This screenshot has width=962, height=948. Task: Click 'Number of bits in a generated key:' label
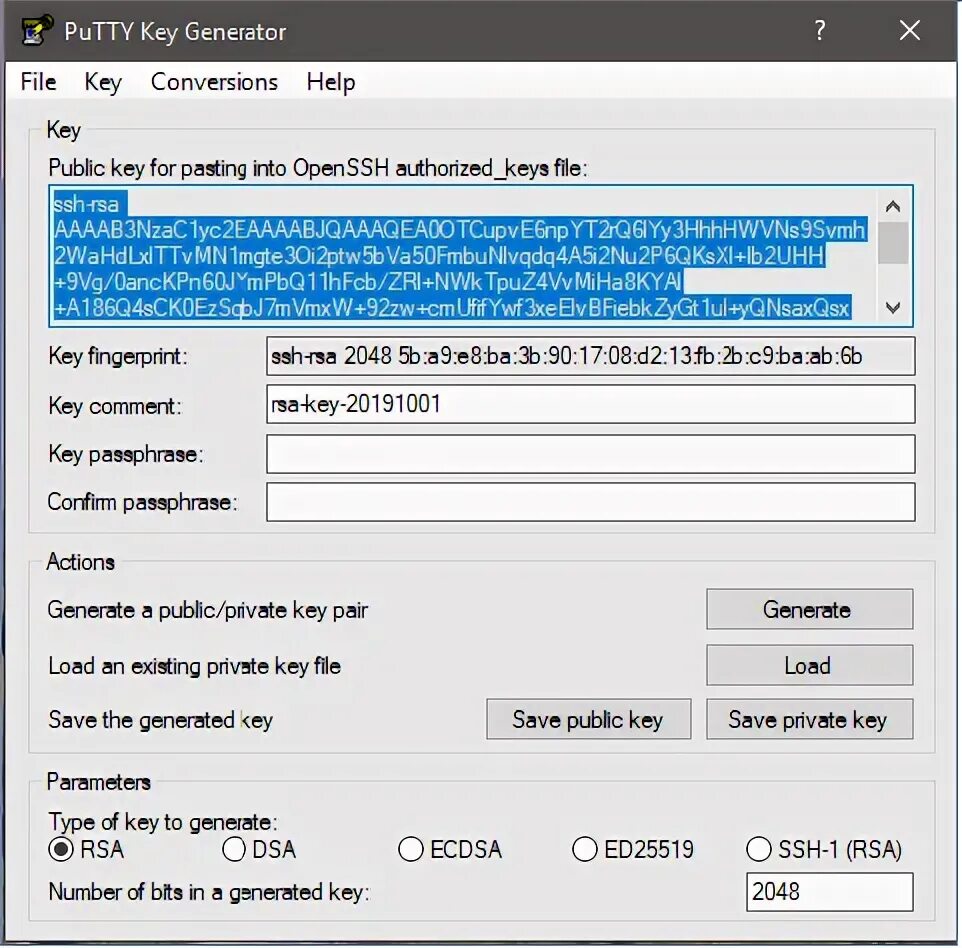tap(209, 892)
